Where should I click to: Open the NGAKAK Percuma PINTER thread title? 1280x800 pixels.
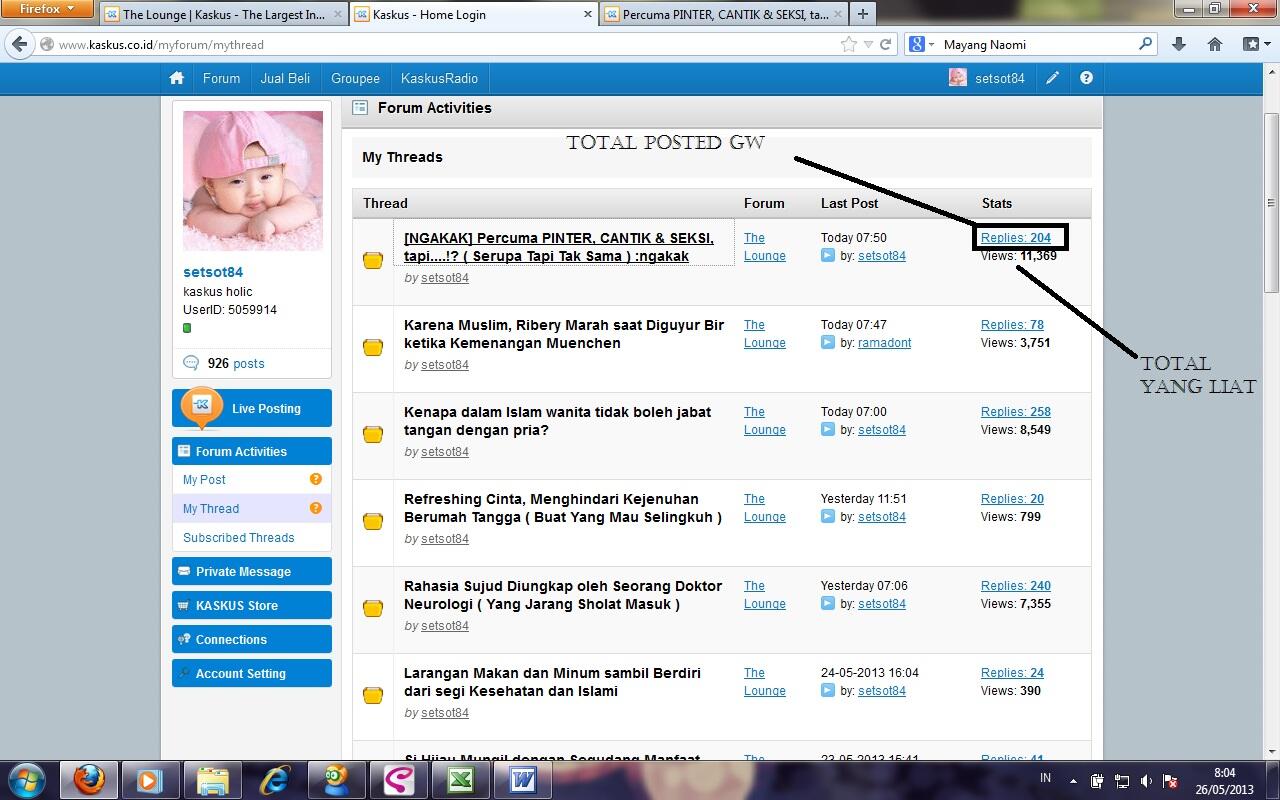559,247
